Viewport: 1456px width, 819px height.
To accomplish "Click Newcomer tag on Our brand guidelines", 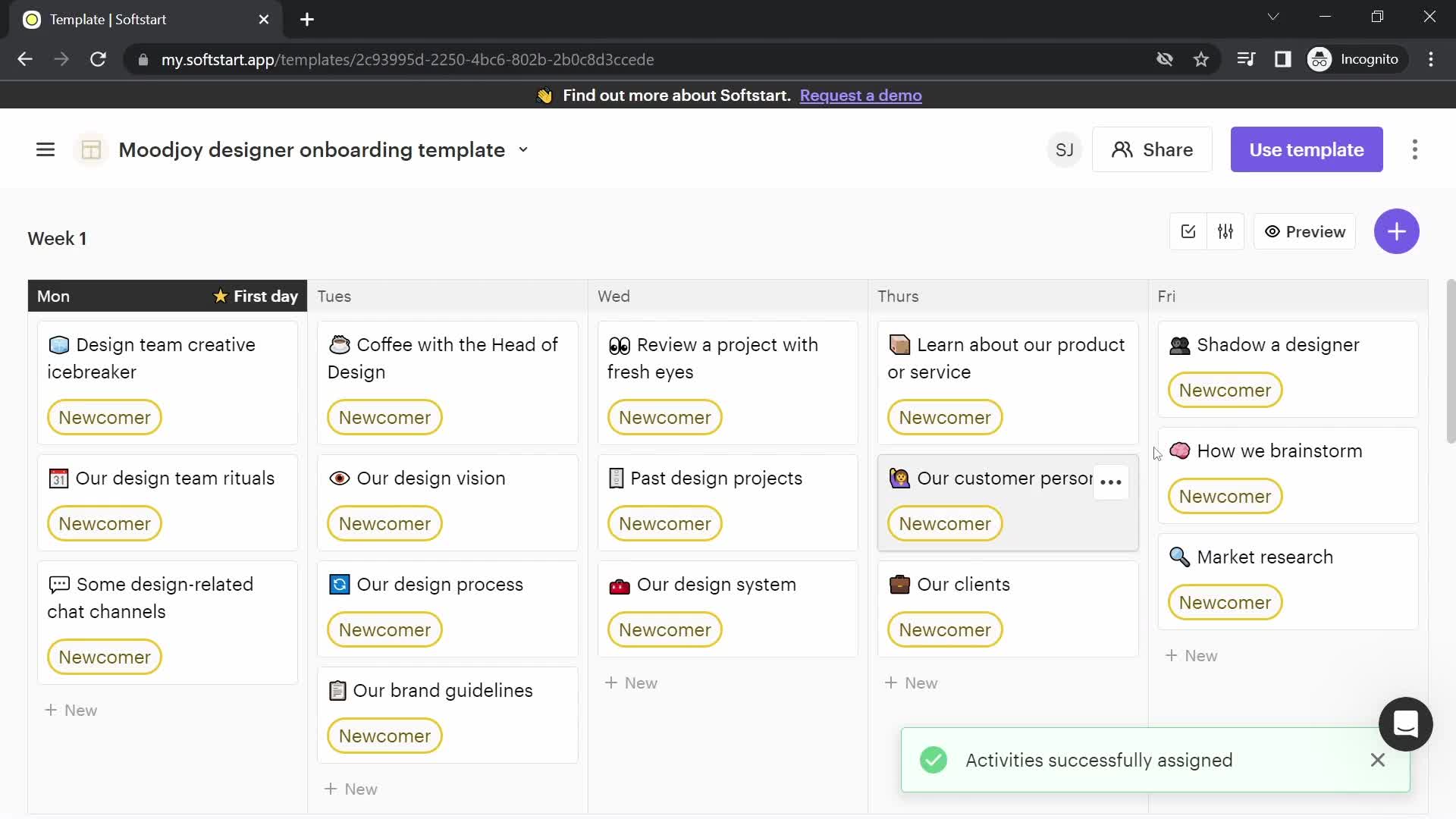I will tap(384, 736).
